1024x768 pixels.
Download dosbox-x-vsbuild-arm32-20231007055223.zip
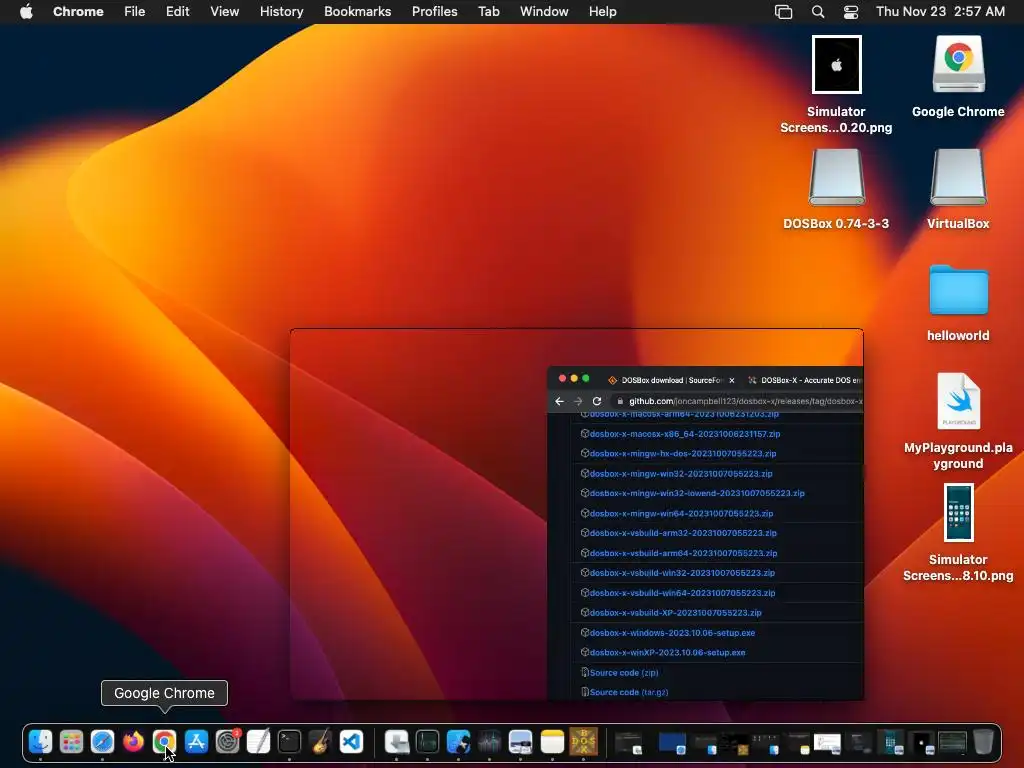683,533
